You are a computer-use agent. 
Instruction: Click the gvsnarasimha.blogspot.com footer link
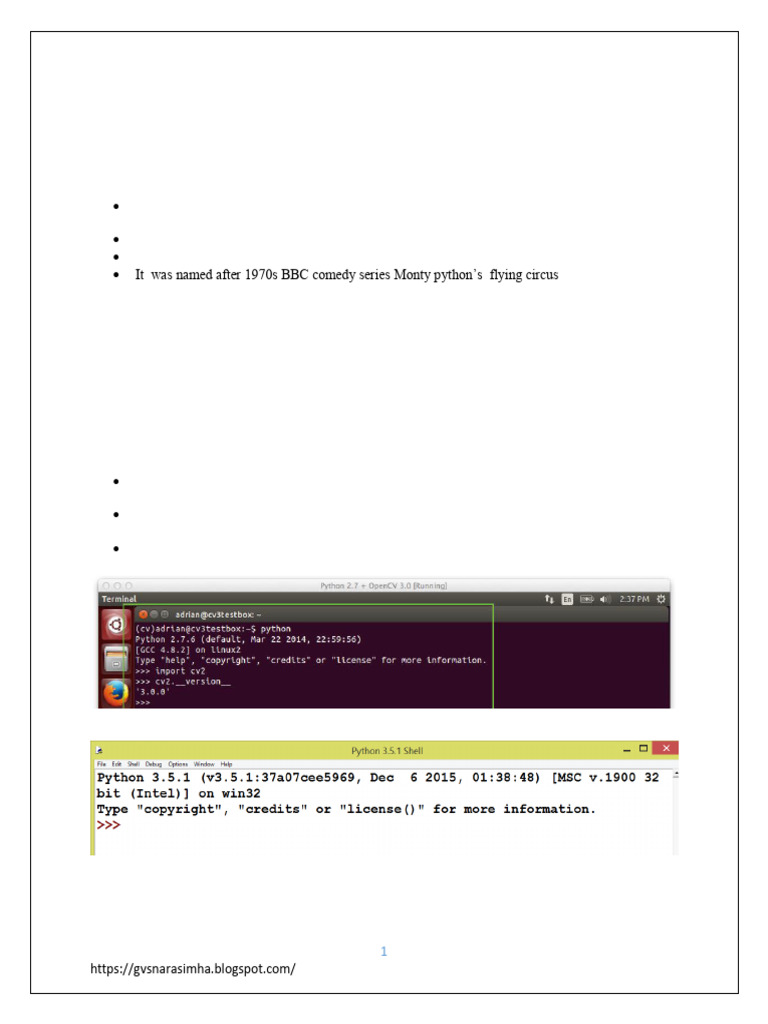pos(193,968)
